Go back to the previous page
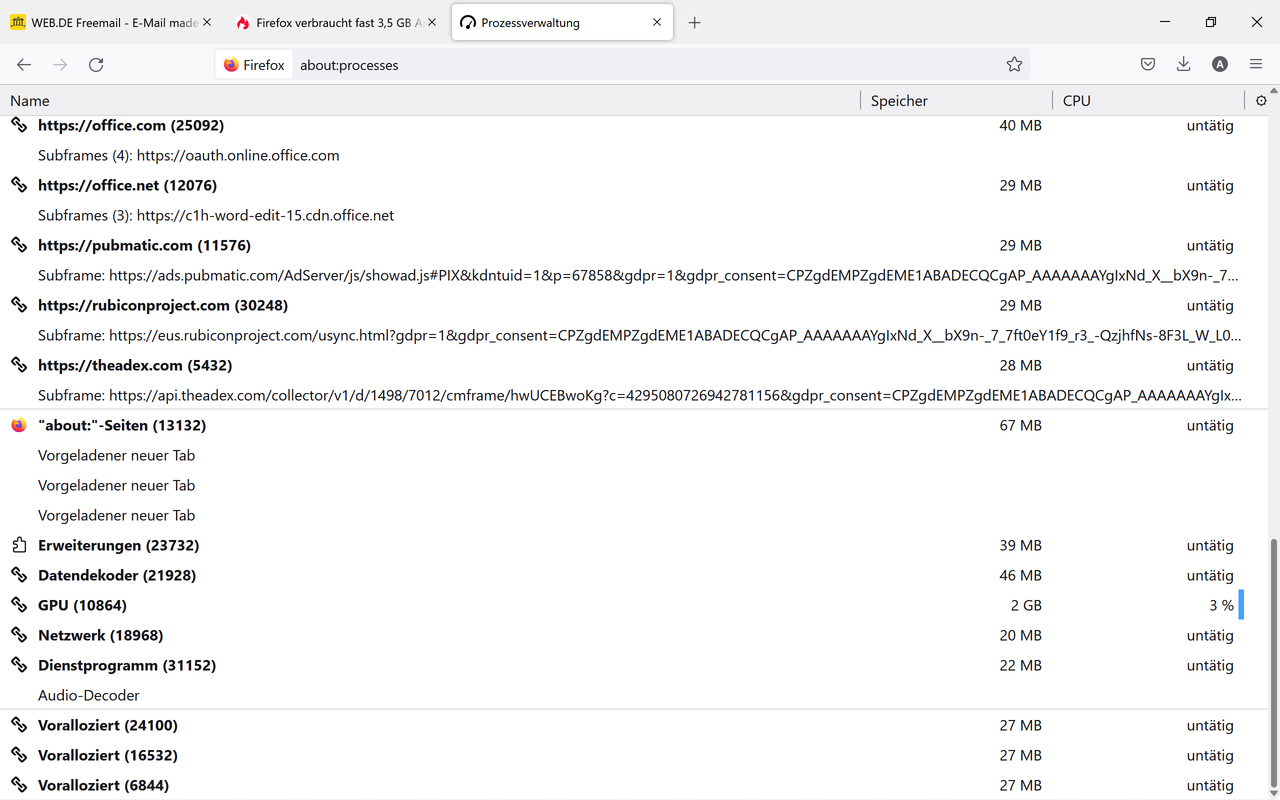1280x800 pixels. pos(24,65)
